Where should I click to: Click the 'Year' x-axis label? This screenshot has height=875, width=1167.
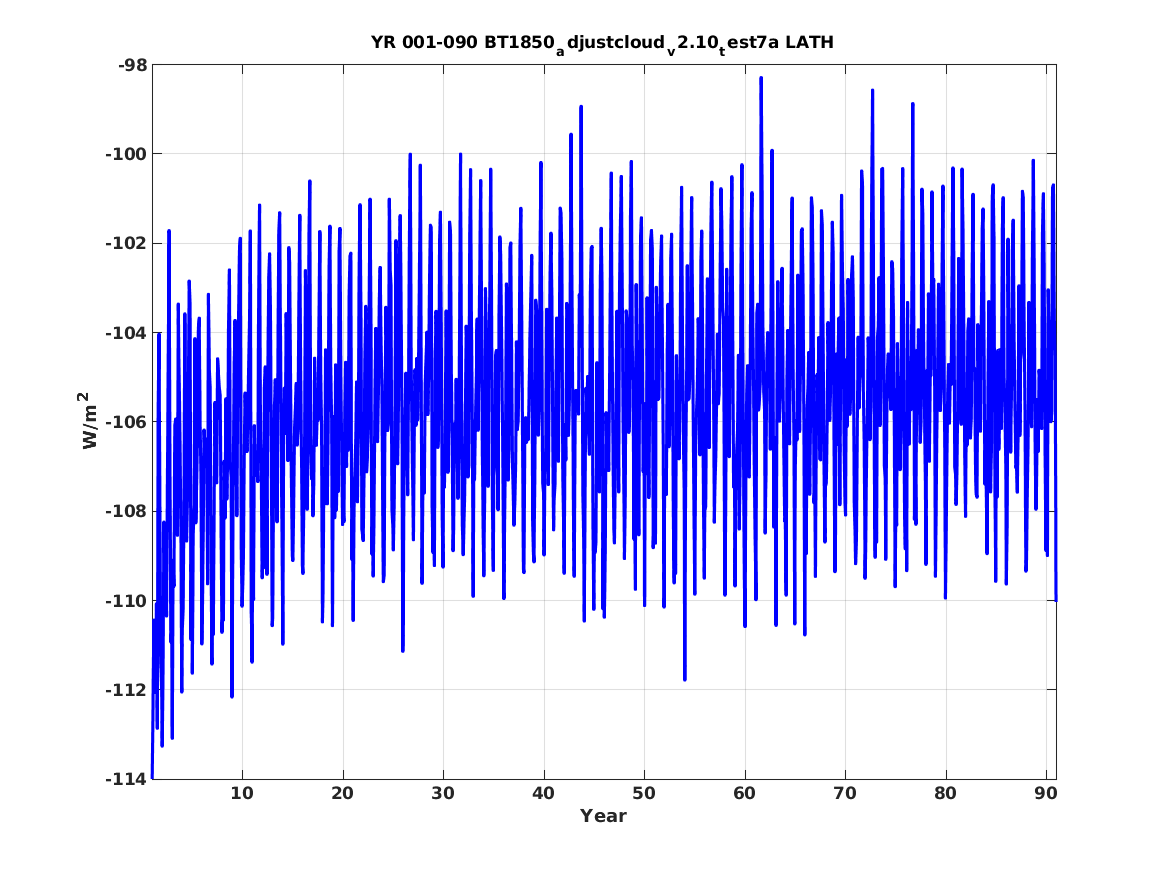pyautogui.click(x=604, y=816)
